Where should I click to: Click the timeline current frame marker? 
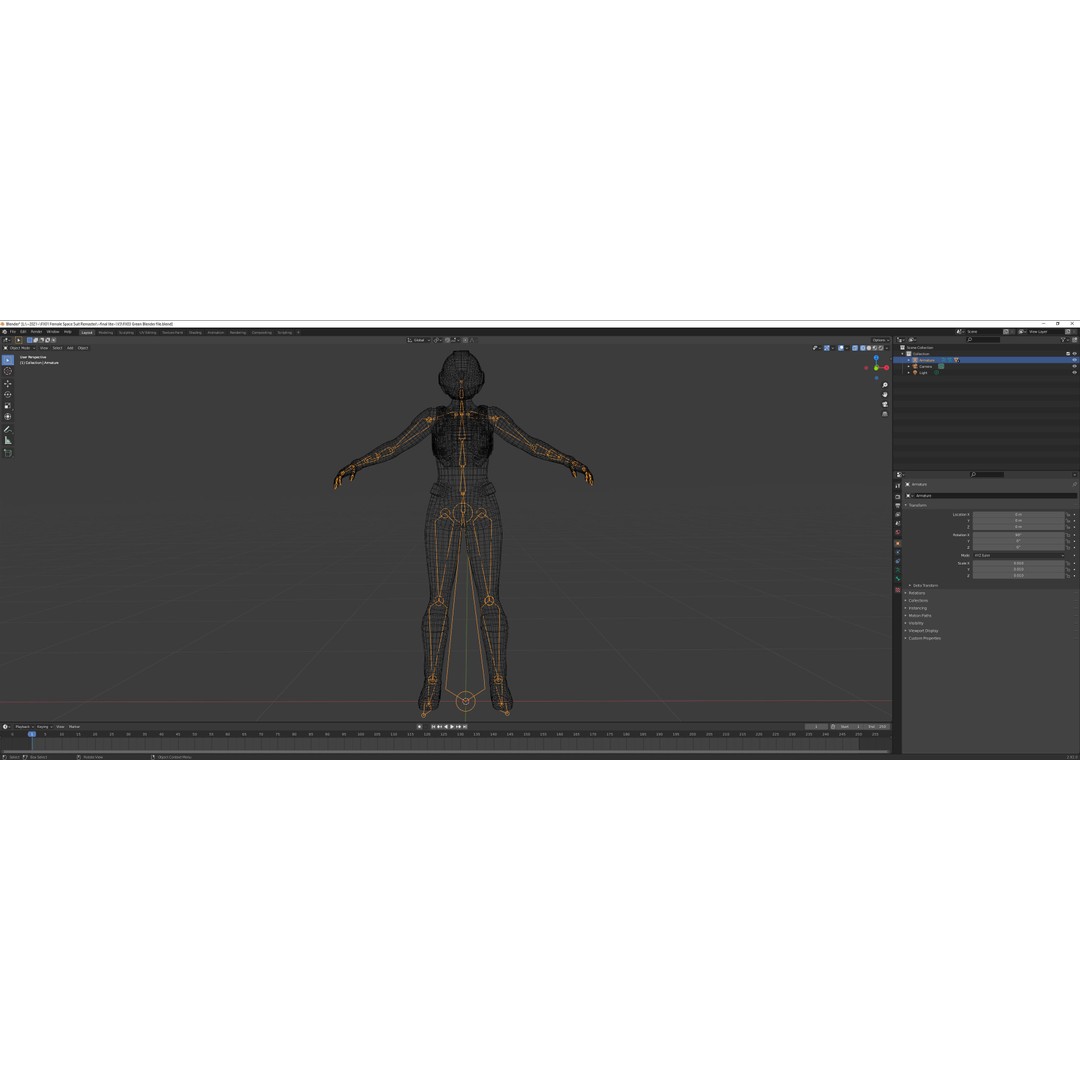pos(32,734)
